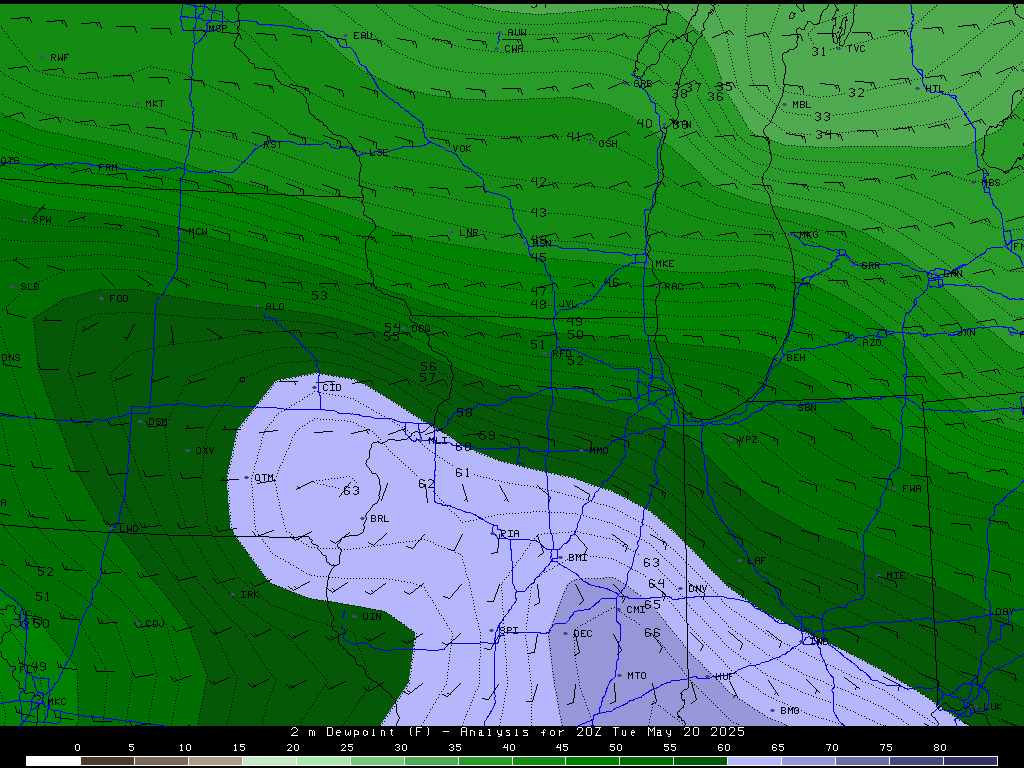Click the FOD station label

tap(119, 298)
